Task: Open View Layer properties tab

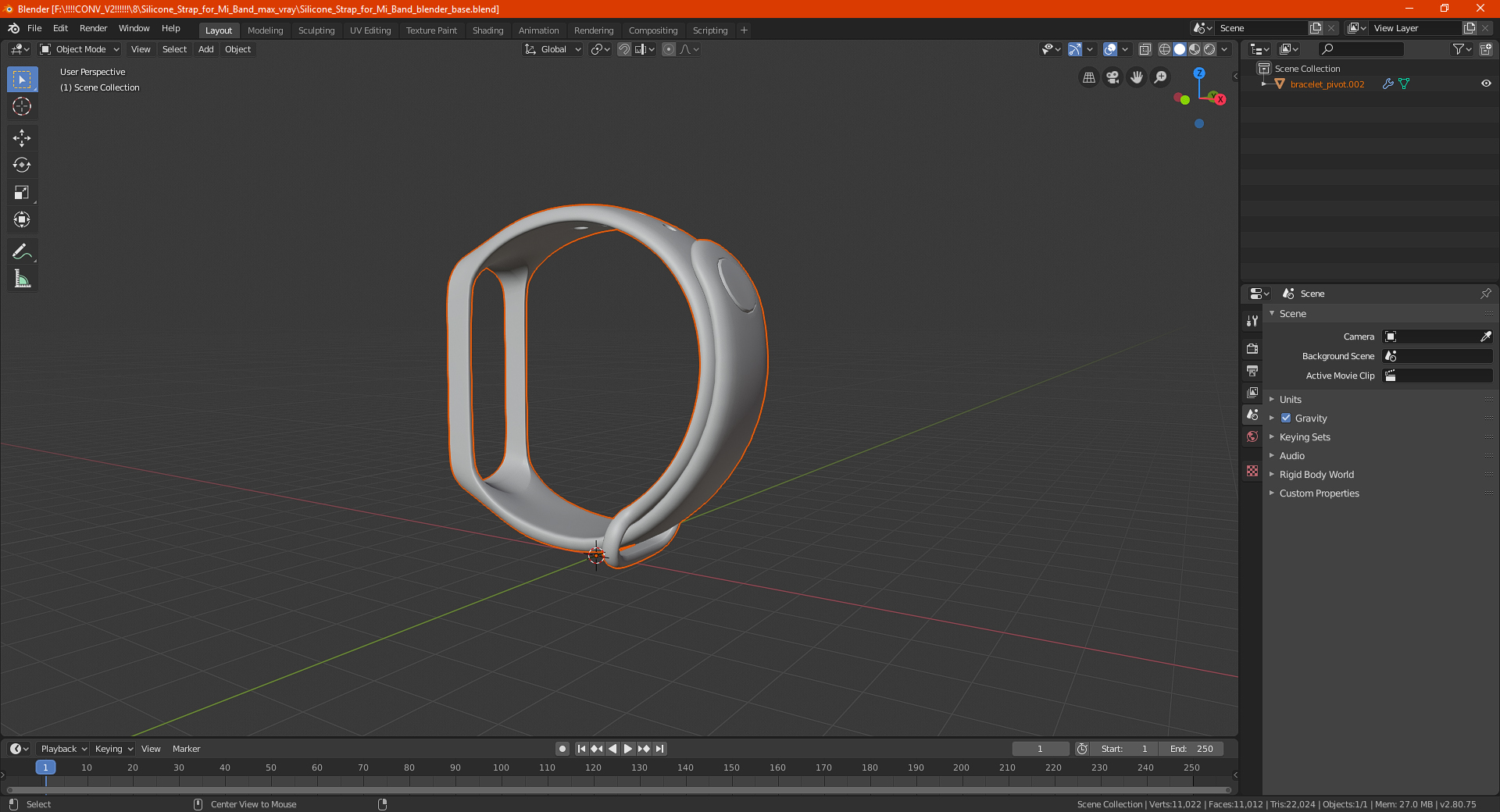Action: click(x=1252, y=392)
